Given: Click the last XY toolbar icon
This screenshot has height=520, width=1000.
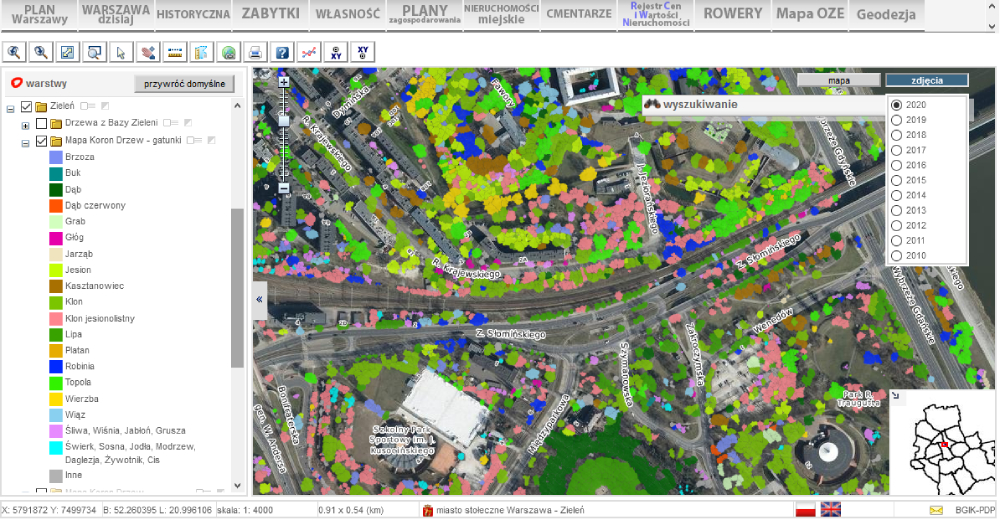Looking at the screenshot, I should [363, 52].
